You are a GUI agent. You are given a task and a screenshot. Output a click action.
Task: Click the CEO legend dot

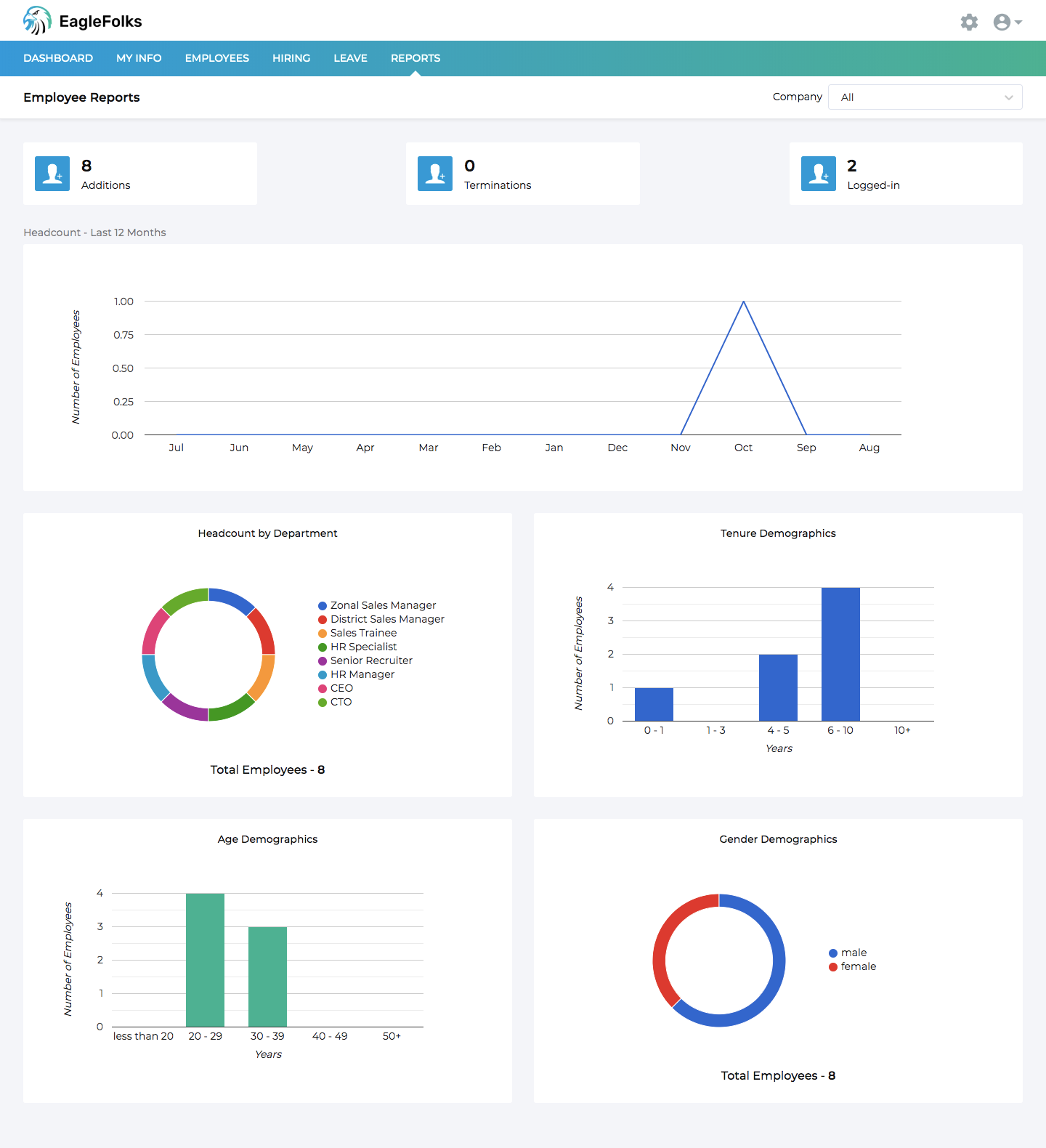coord(323,689)
